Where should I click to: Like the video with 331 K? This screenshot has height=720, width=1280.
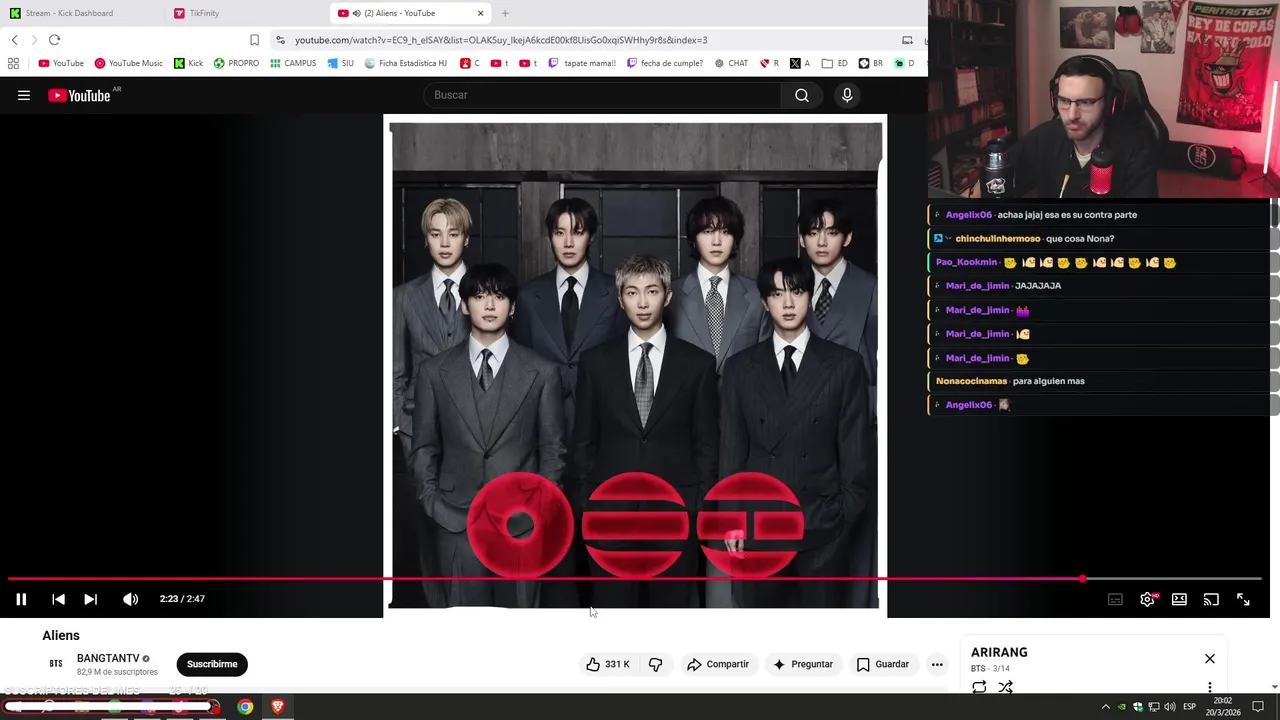(x=608, y=664)
